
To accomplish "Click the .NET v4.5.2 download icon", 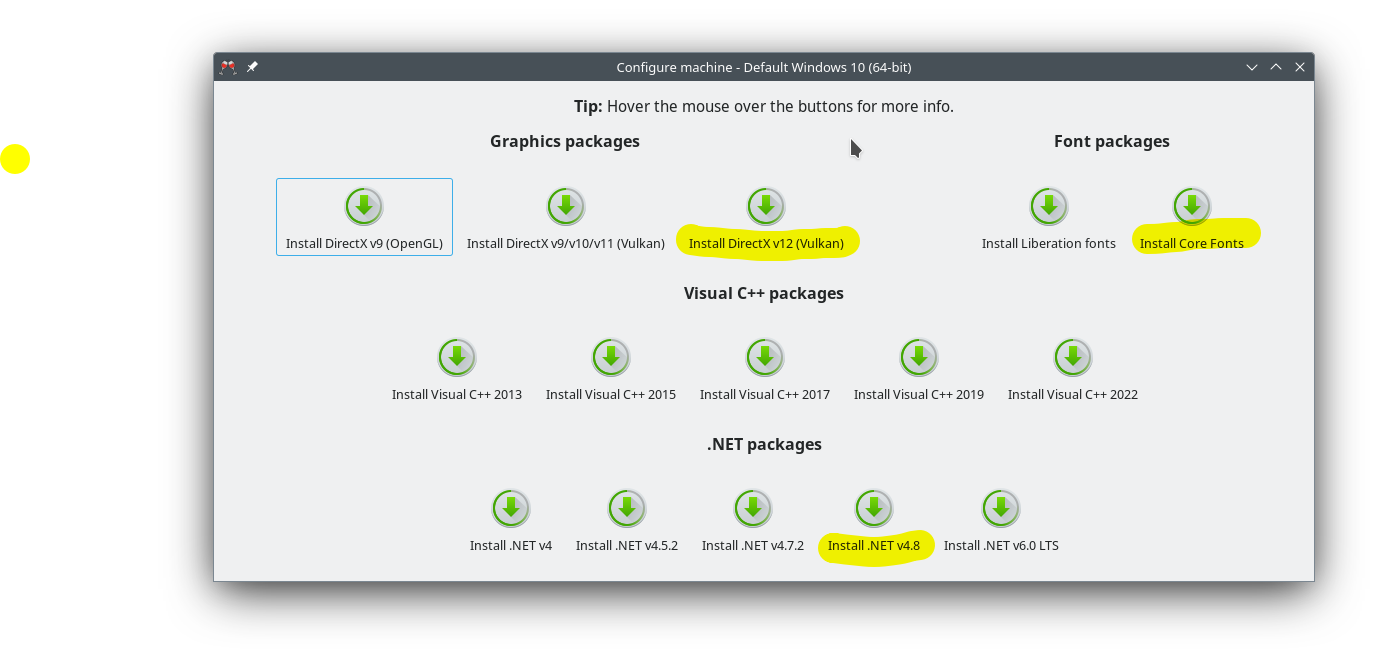I will (x=627, y=509).
